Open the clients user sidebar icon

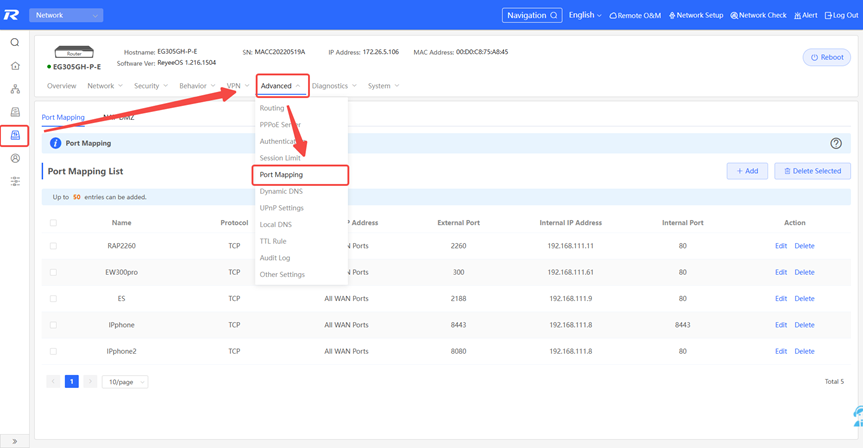coord(15,158)
